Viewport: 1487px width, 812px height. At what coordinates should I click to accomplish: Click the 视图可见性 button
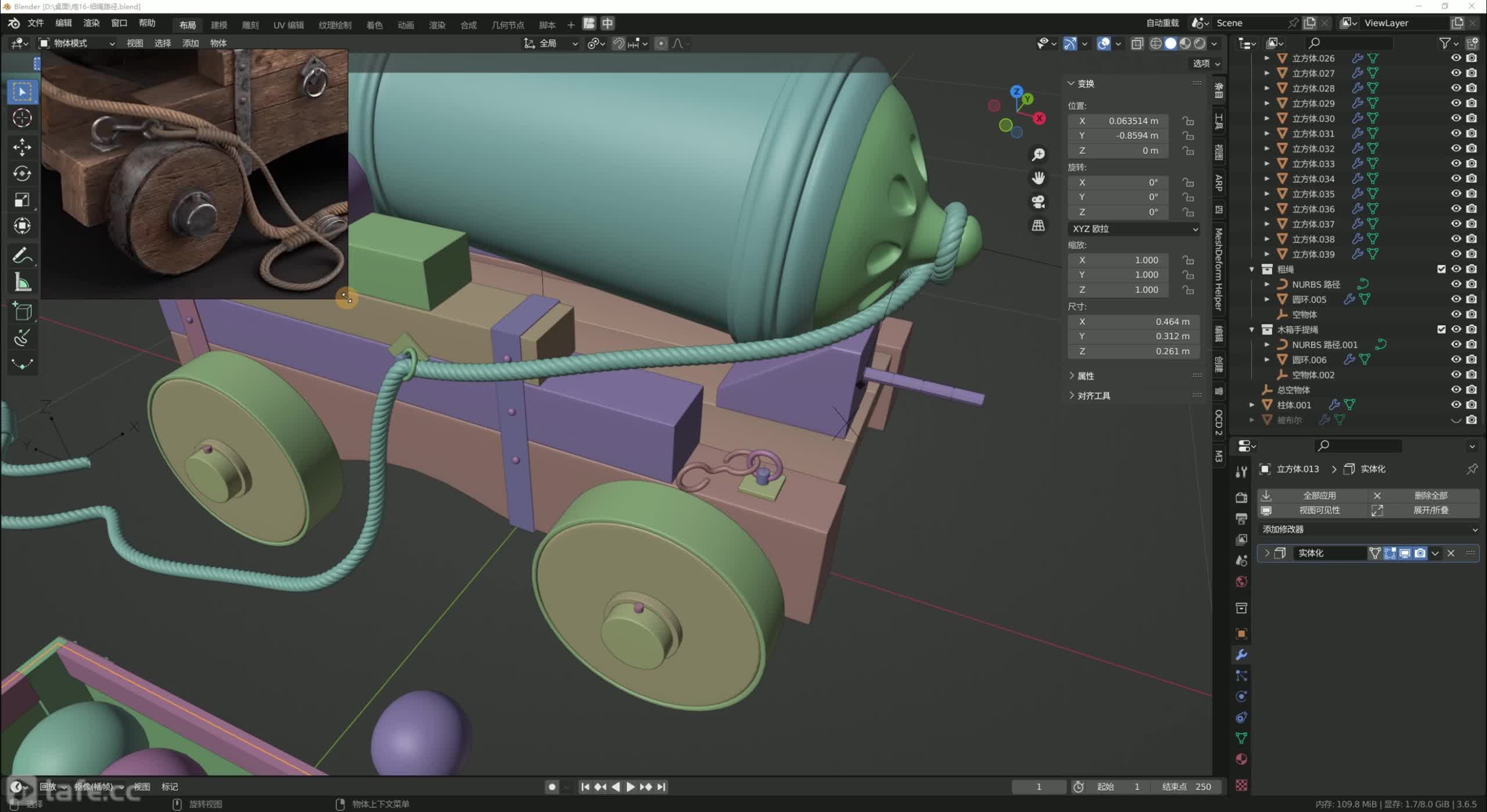tap(1313, 510)
